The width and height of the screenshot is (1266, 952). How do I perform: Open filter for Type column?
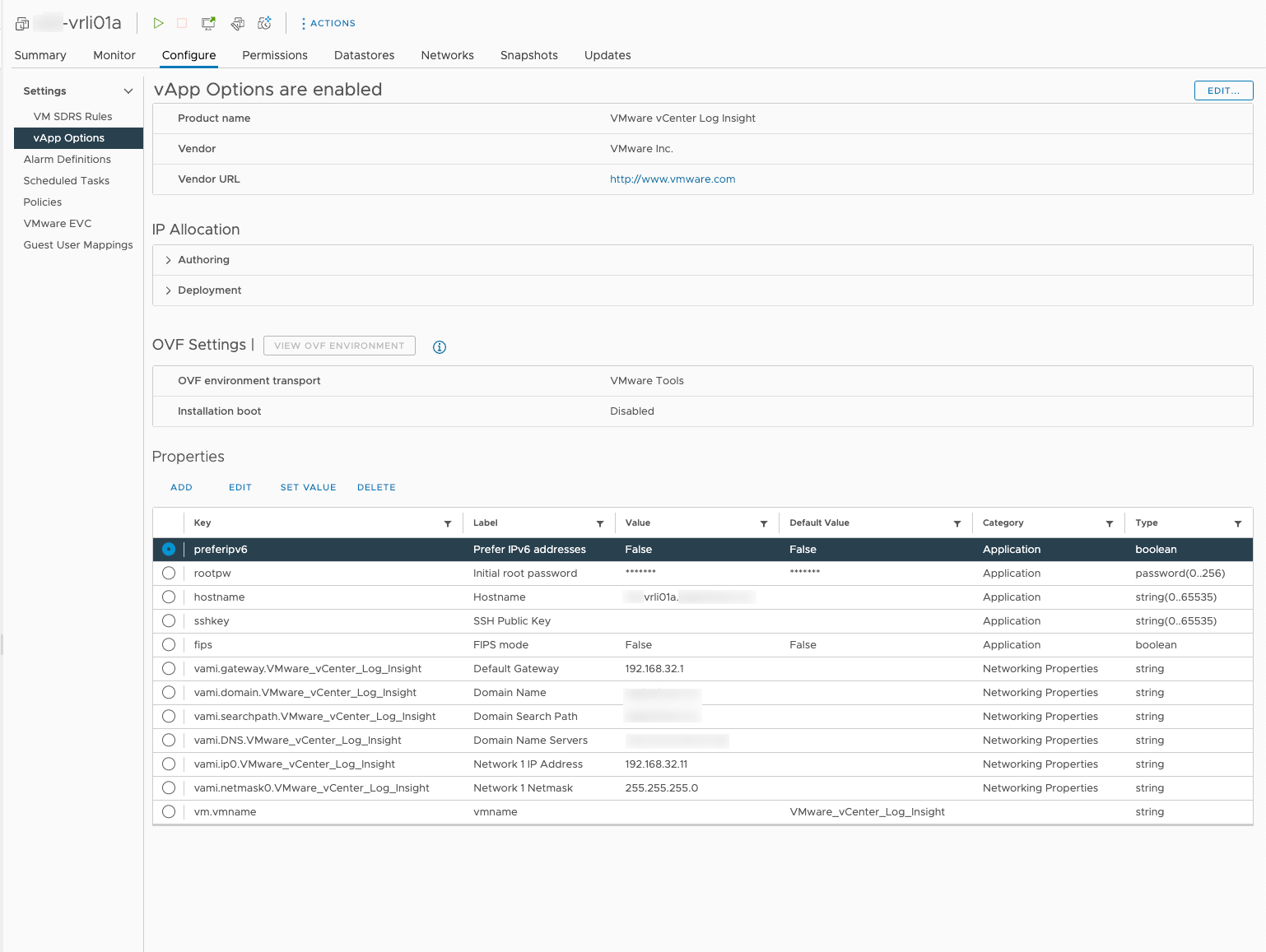coord(1238,523)
